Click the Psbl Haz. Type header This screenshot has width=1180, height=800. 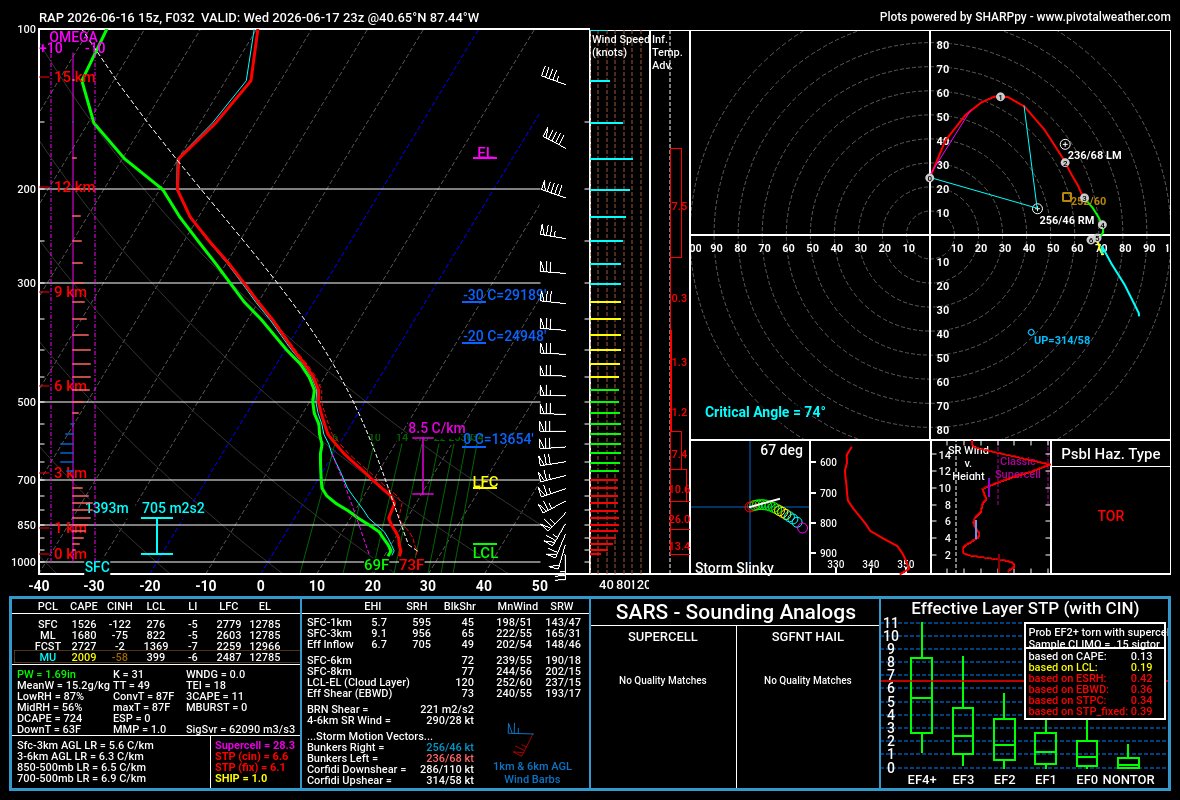click(x=1111, y=454)
